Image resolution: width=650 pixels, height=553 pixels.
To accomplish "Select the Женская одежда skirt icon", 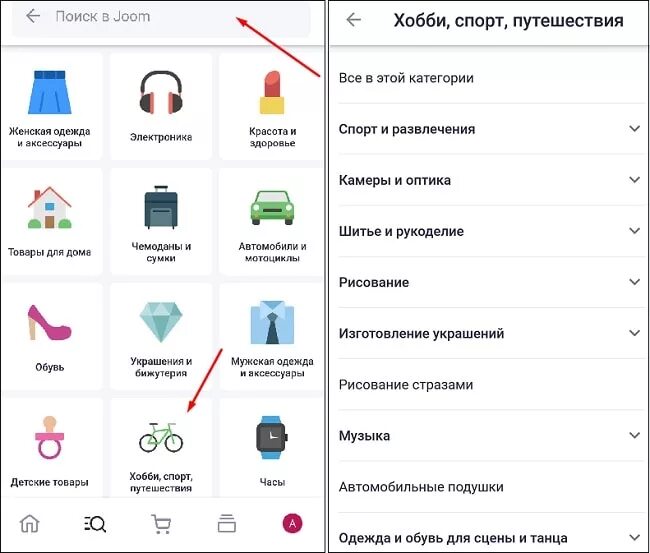I will [50, 92].
